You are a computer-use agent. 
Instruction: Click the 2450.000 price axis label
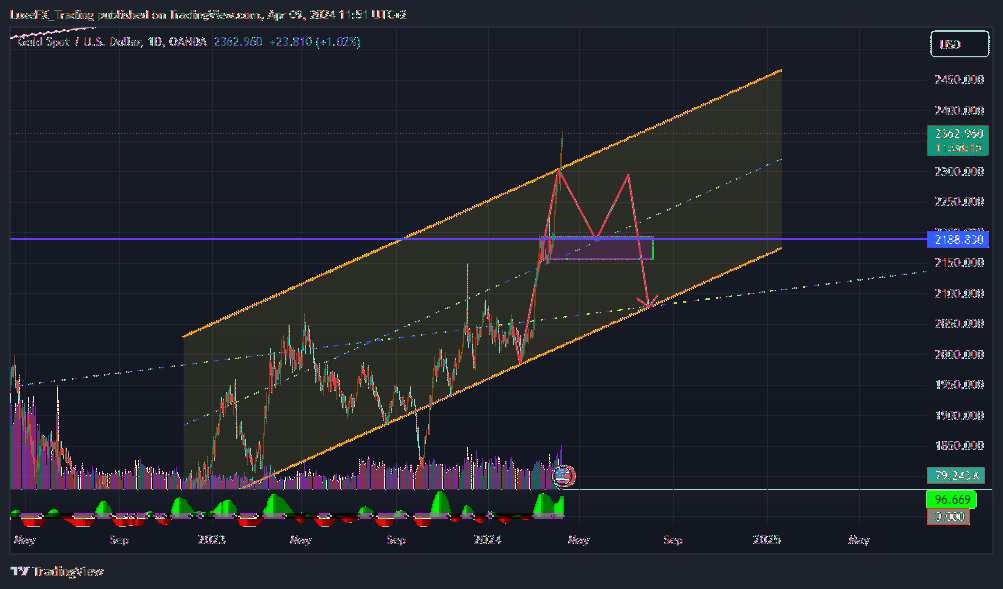(x=959, y=79)
